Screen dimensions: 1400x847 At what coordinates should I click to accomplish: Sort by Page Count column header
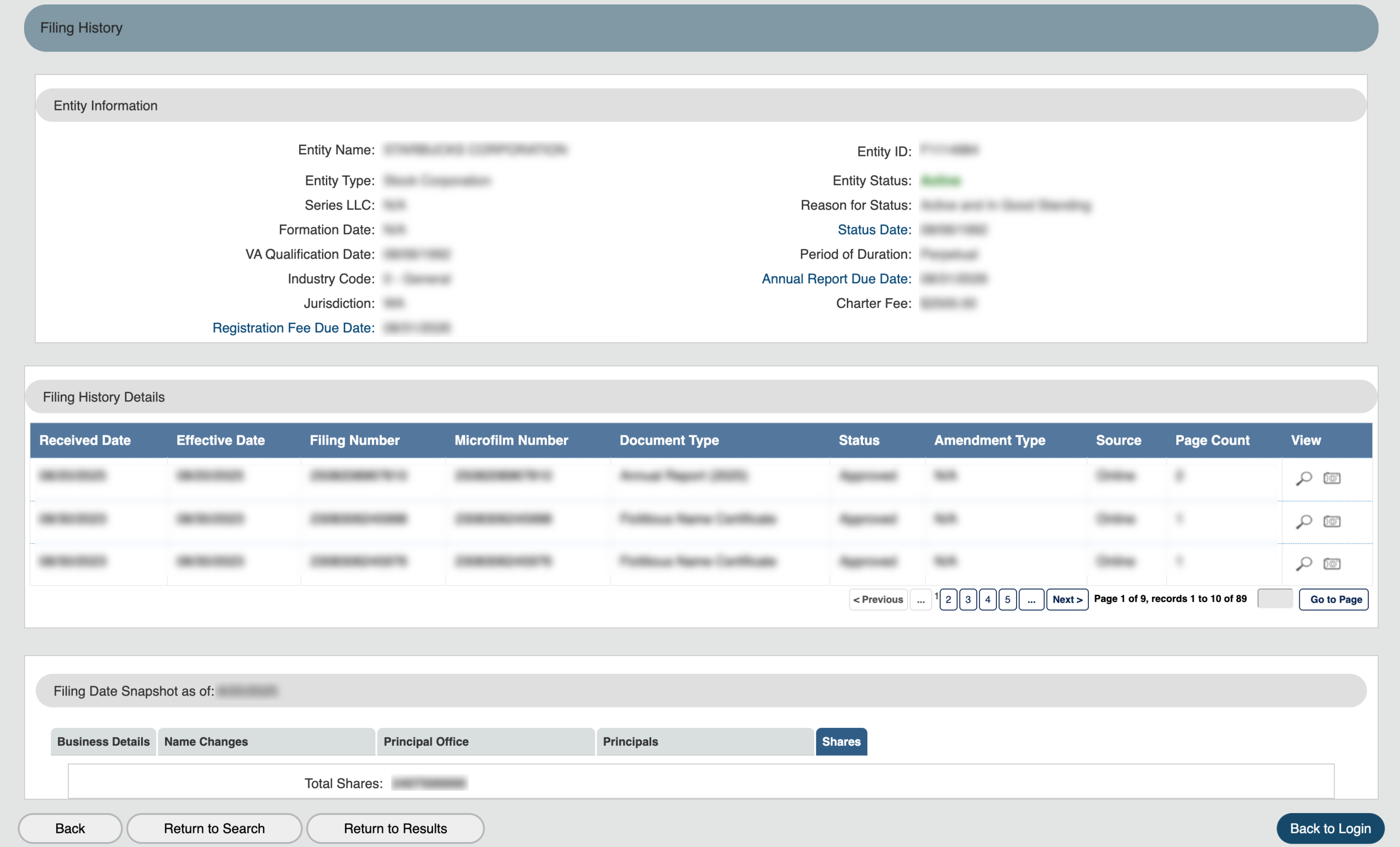pyautogui.click(x=1212, y=440)
